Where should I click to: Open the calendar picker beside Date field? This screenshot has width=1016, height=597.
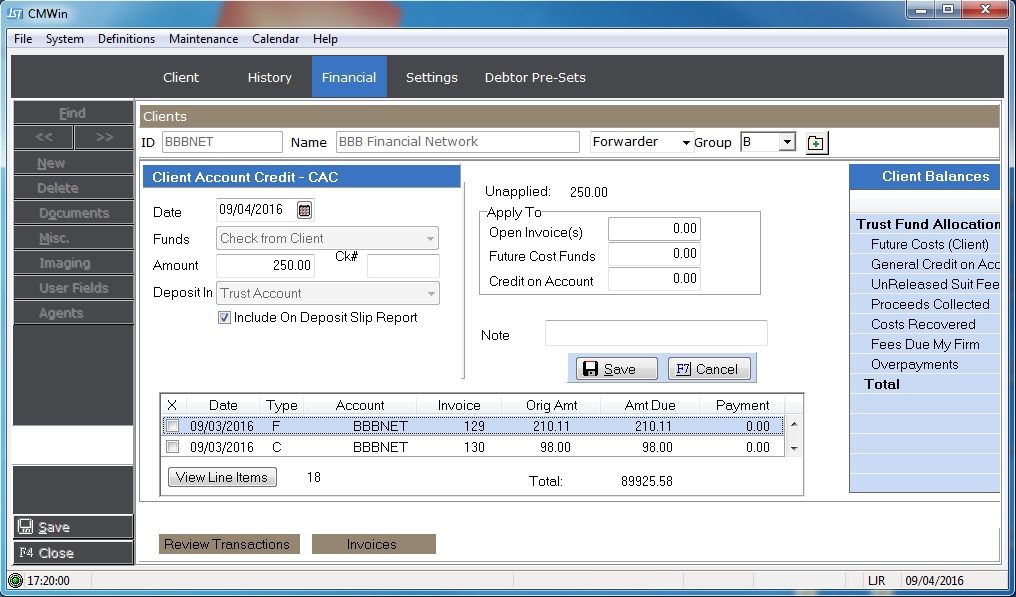coord(305,210)
